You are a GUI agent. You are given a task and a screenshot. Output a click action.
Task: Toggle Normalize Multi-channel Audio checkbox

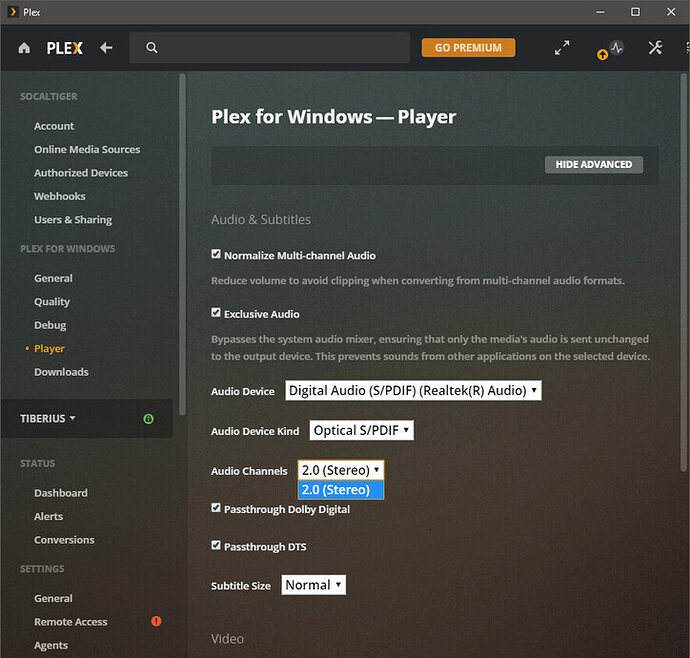click(216, 254)
